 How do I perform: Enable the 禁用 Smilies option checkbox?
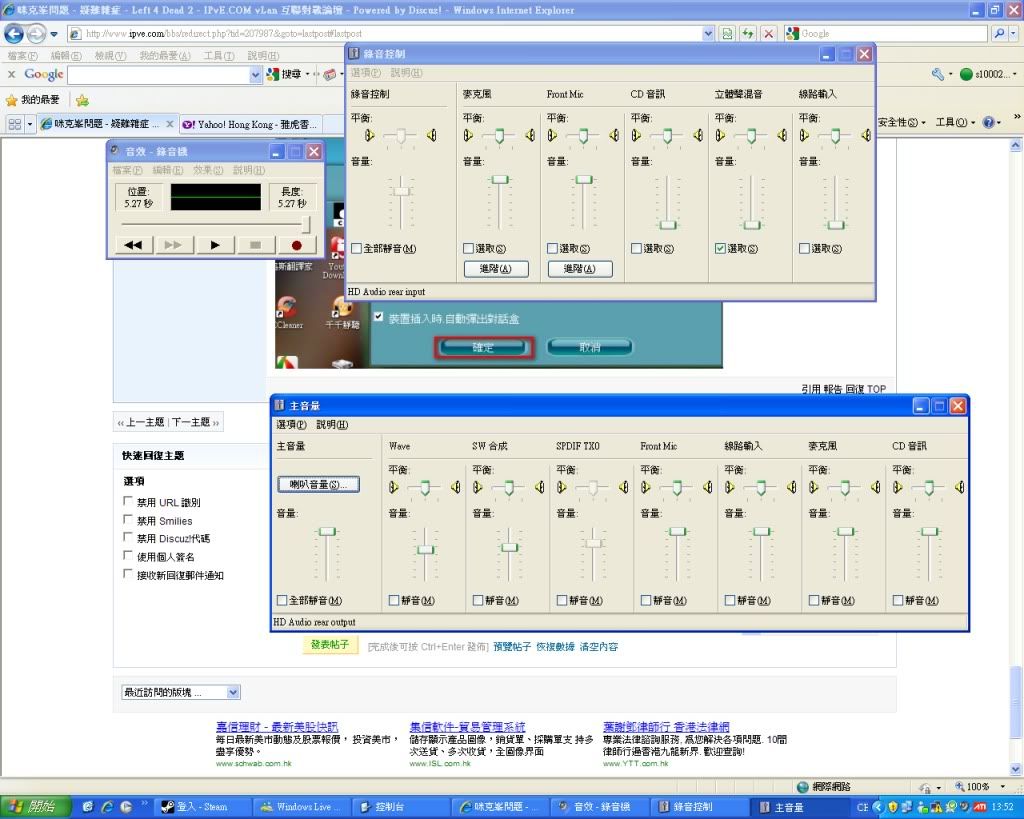(x=128, y=520)
